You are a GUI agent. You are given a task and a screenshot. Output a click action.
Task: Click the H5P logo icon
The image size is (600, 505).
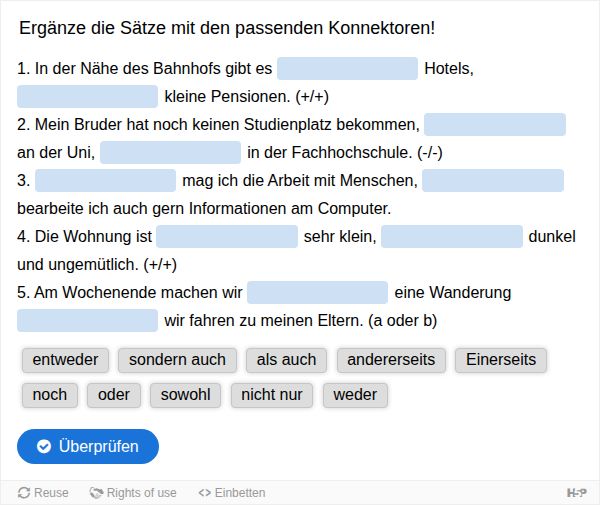(577, 493)
